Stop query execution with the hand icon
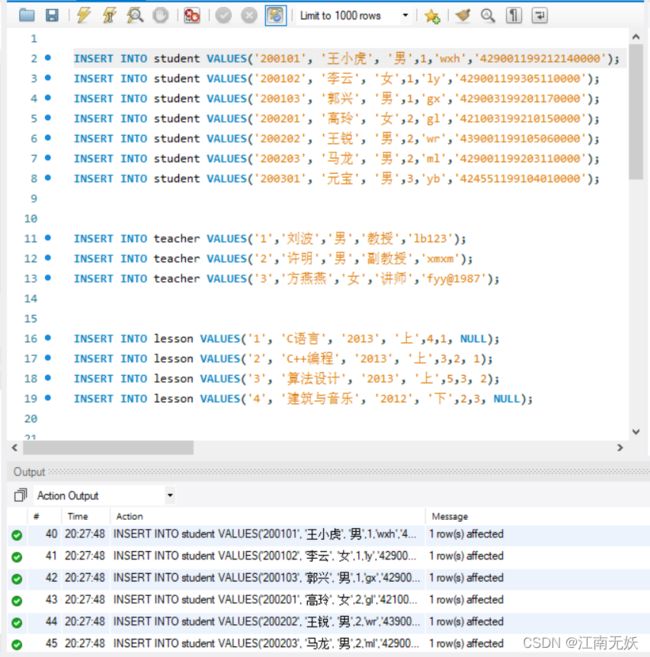 tap(161, 16)
